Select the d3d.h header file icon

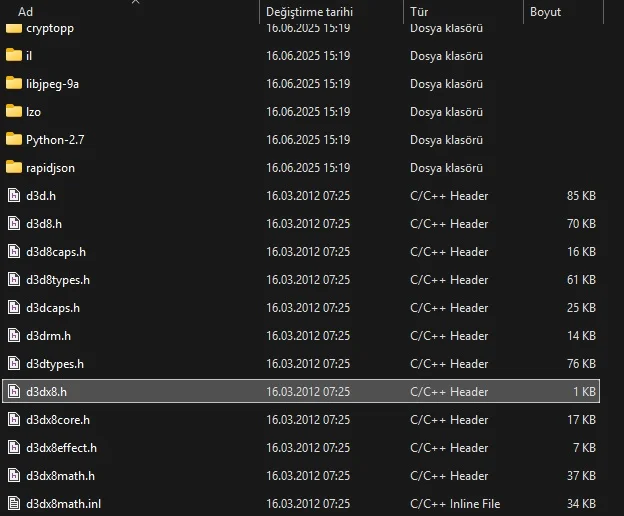(14, 196)
